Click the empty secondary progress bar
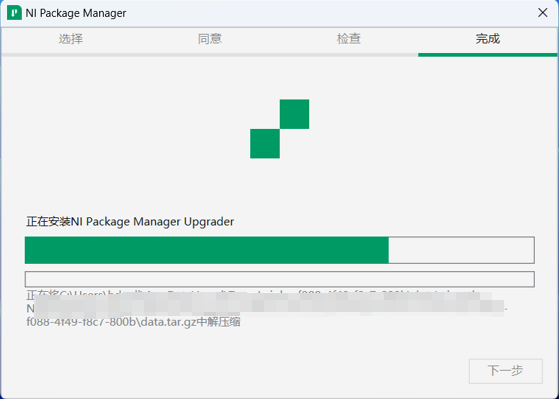559x399 pixels. pos(280,279)
